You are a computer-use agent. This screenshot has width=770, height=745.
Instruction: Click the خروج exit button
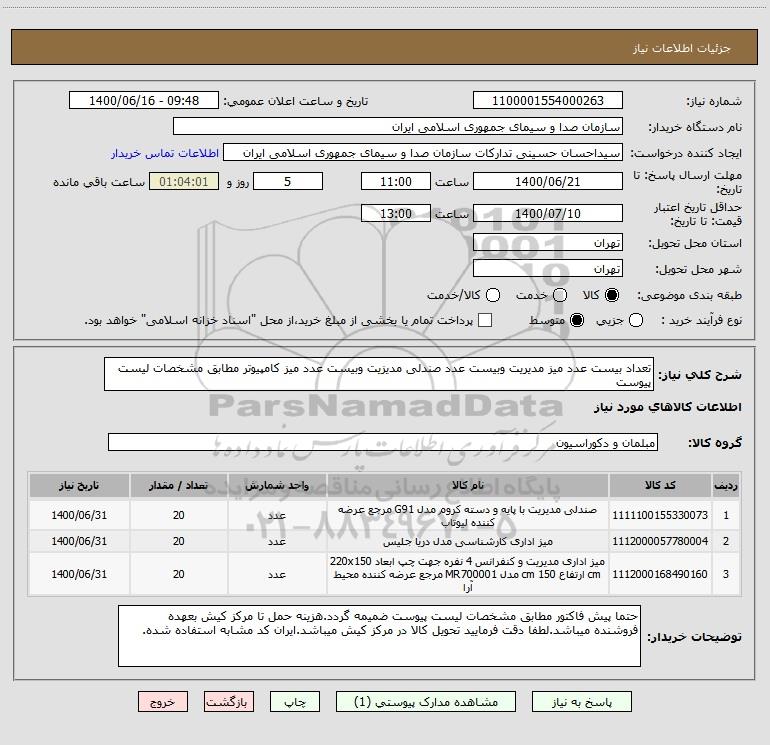tap(163, 702)
